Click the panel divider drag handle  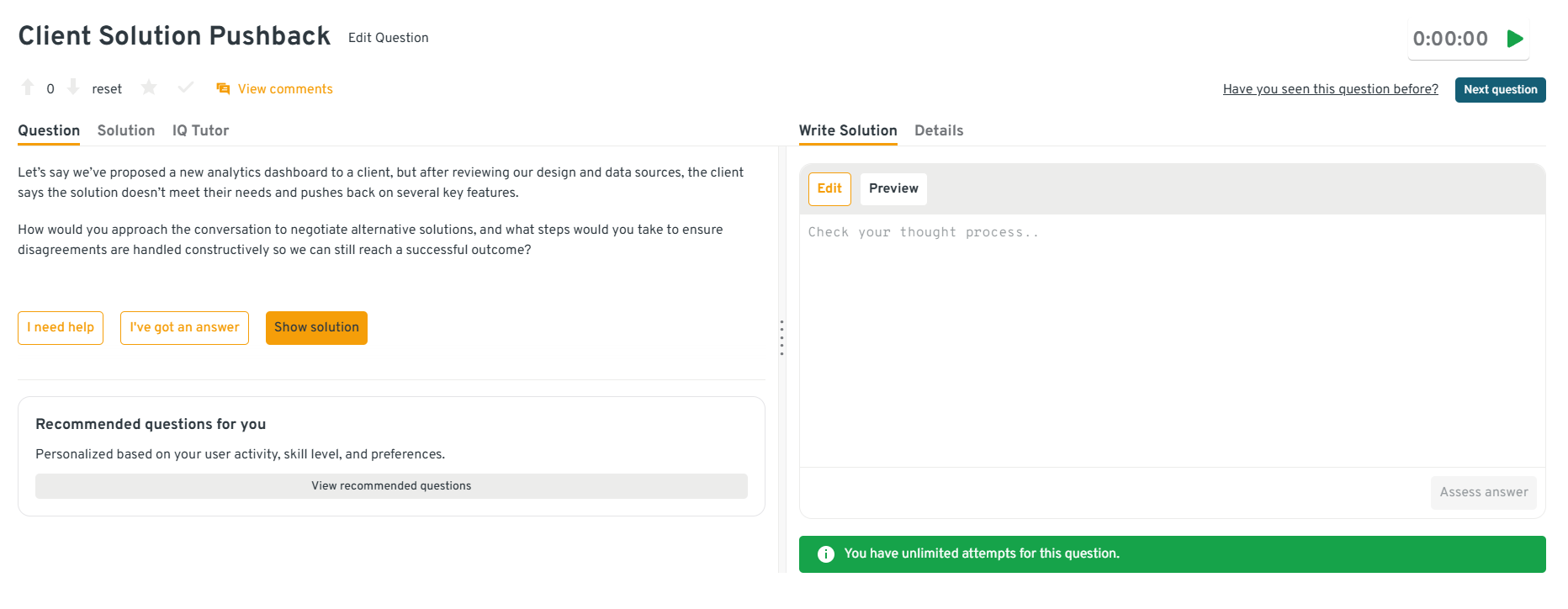pyautogui.click(x=781, y=337)
